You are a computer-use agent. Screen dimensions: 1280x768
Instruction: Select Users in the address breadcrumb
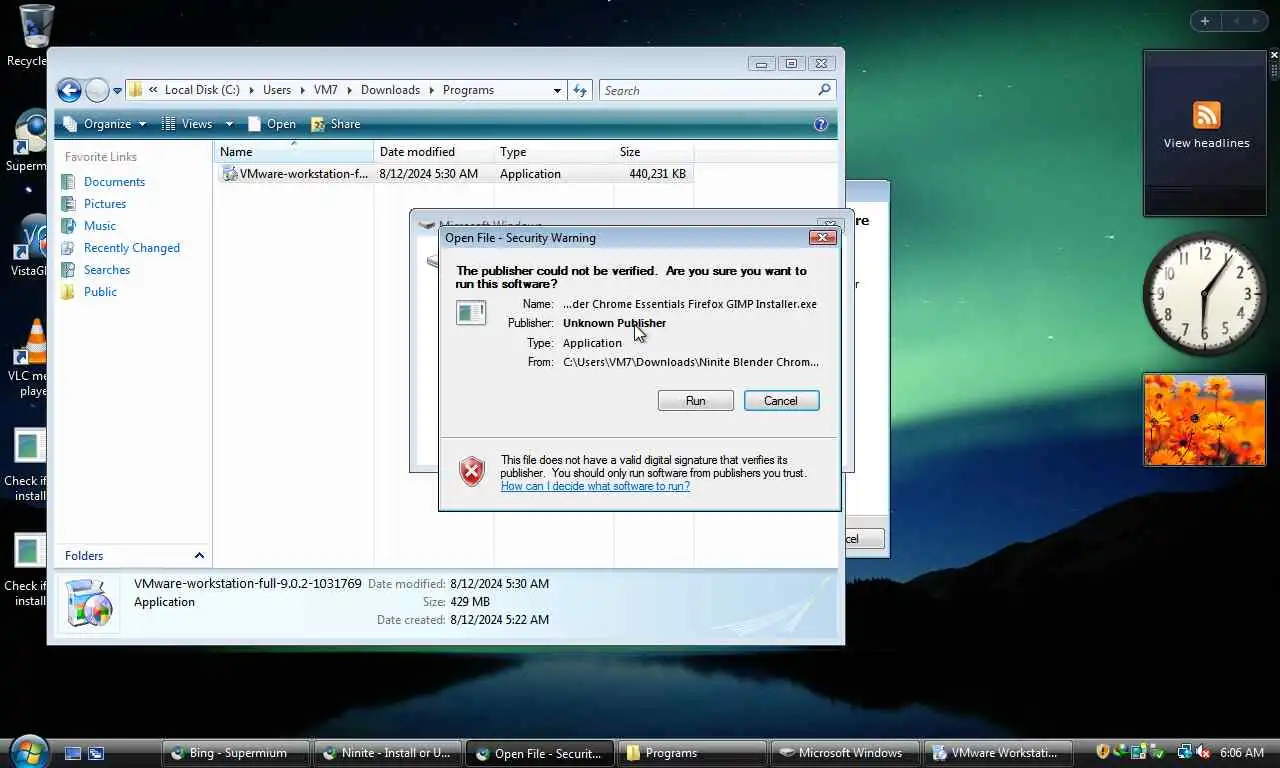[277, 90]
